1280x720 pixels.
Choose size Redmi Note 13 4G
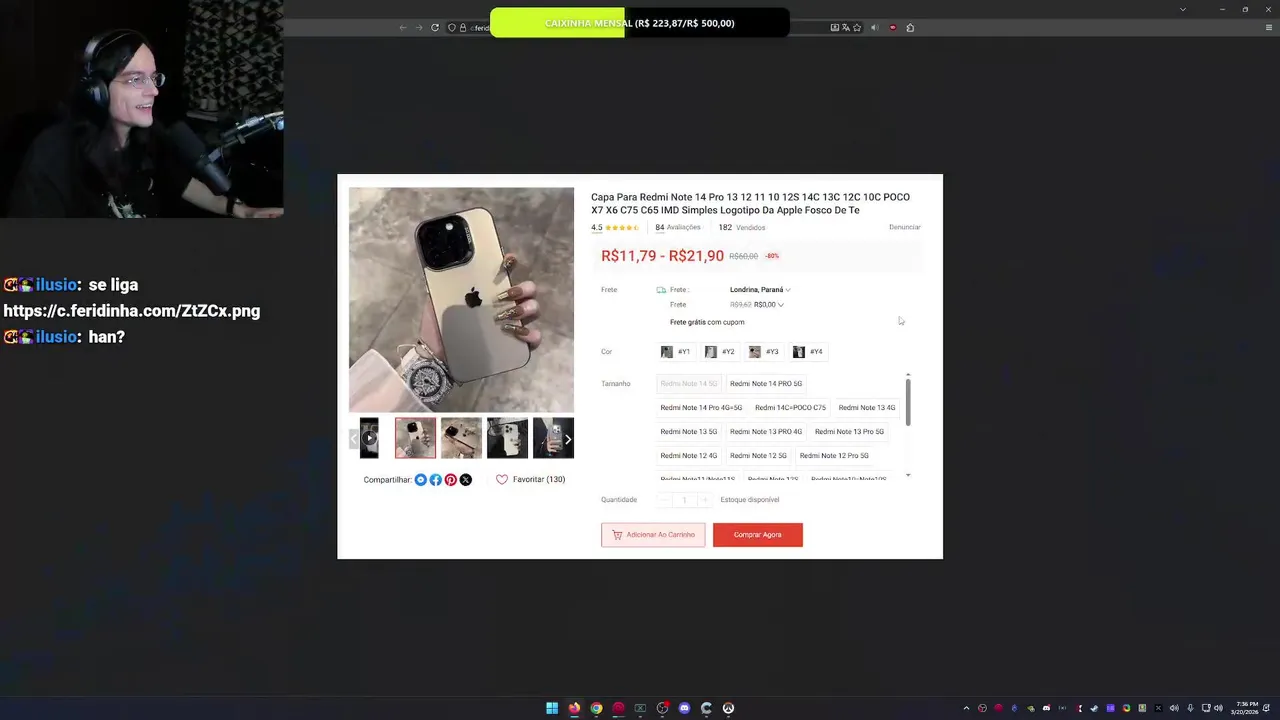click(867, 408)
